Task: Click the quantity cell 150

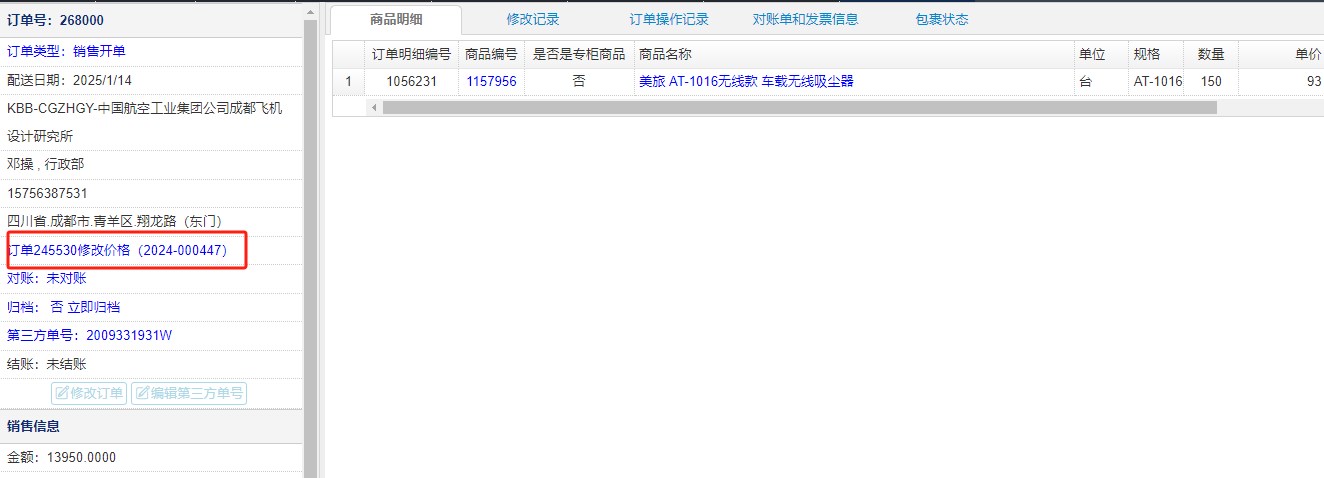Action: (x=1211, y=81)
